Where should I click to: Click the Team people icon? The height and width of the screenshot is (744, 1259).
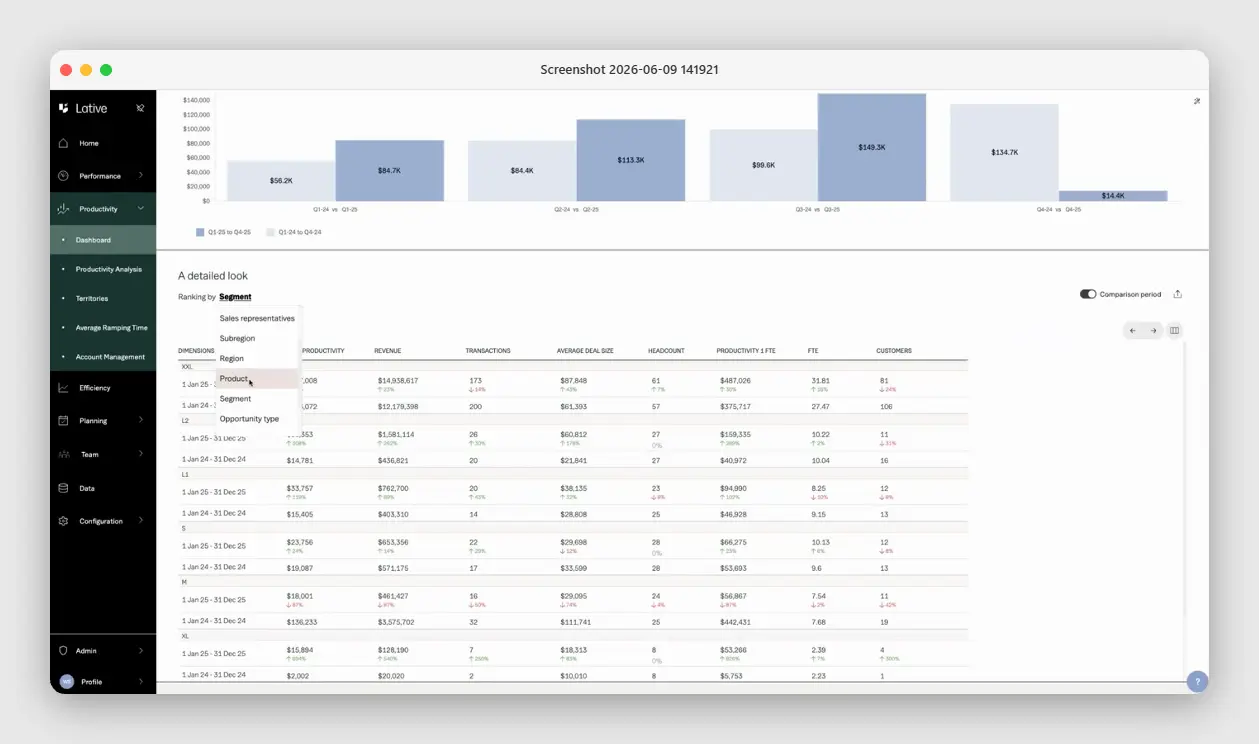click(63, 454)
